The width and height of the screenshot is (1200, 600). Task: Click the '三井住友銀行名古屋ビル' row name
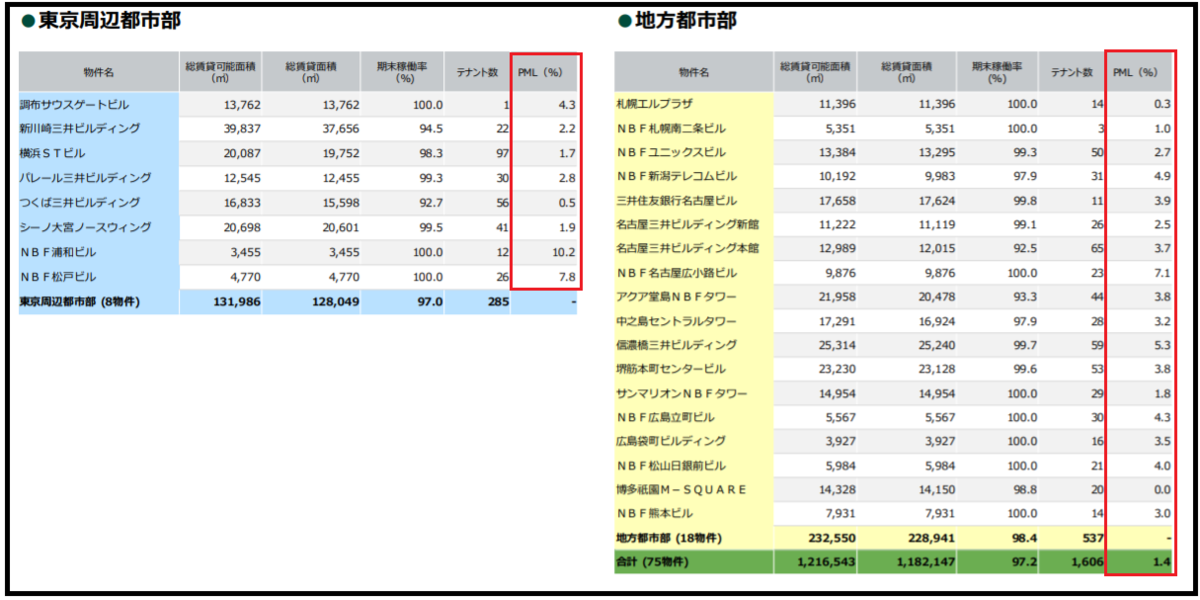677,200
